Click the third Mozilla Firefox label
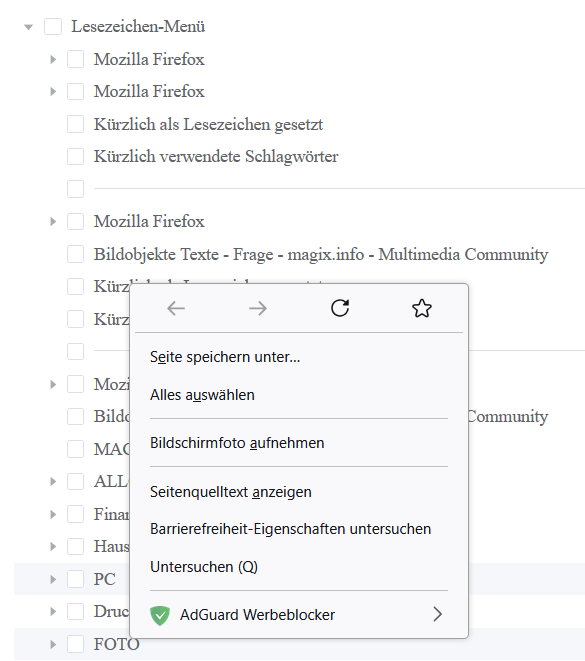 pos(149,221)
